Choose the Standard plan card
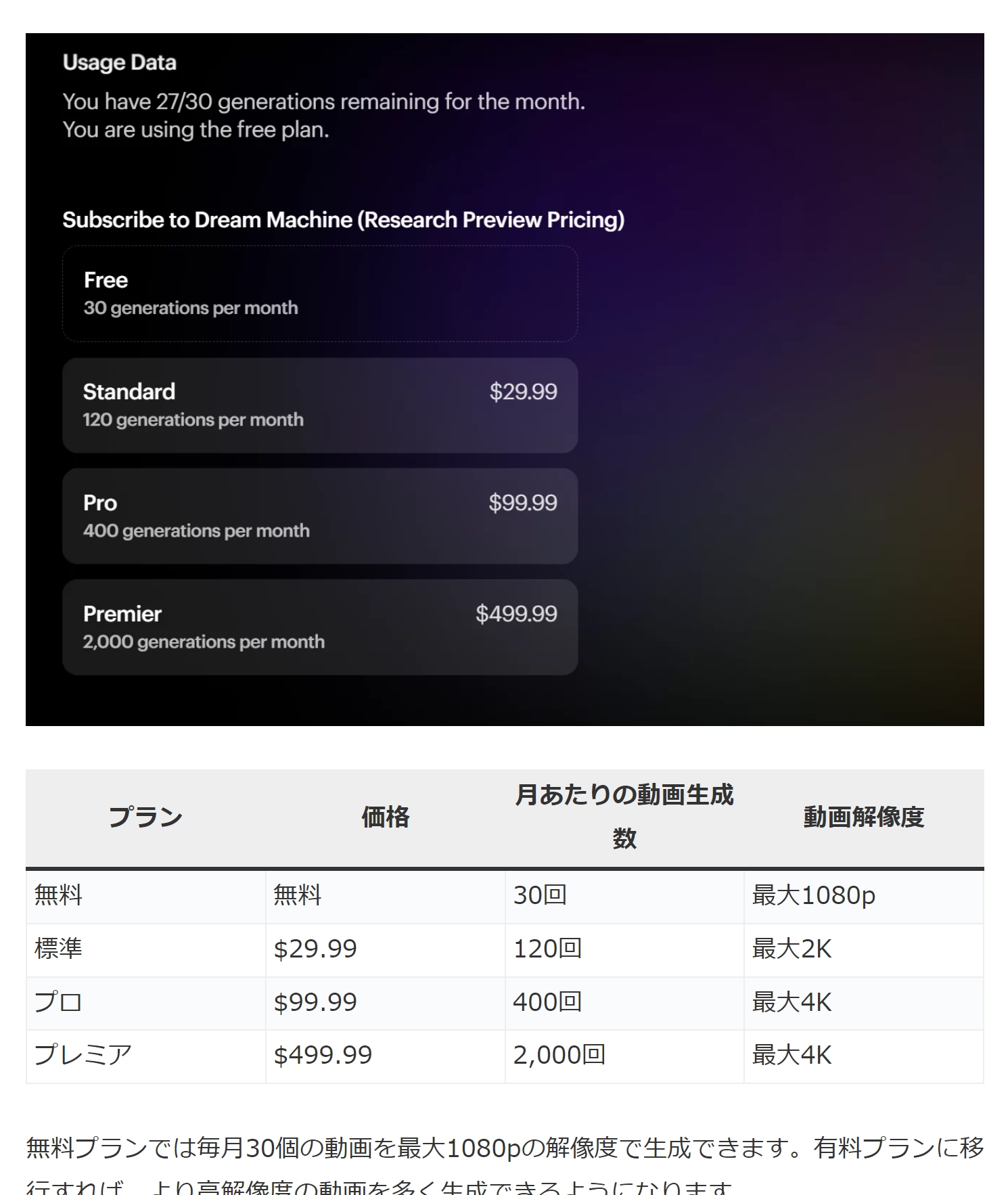 (x=320, y=405)
